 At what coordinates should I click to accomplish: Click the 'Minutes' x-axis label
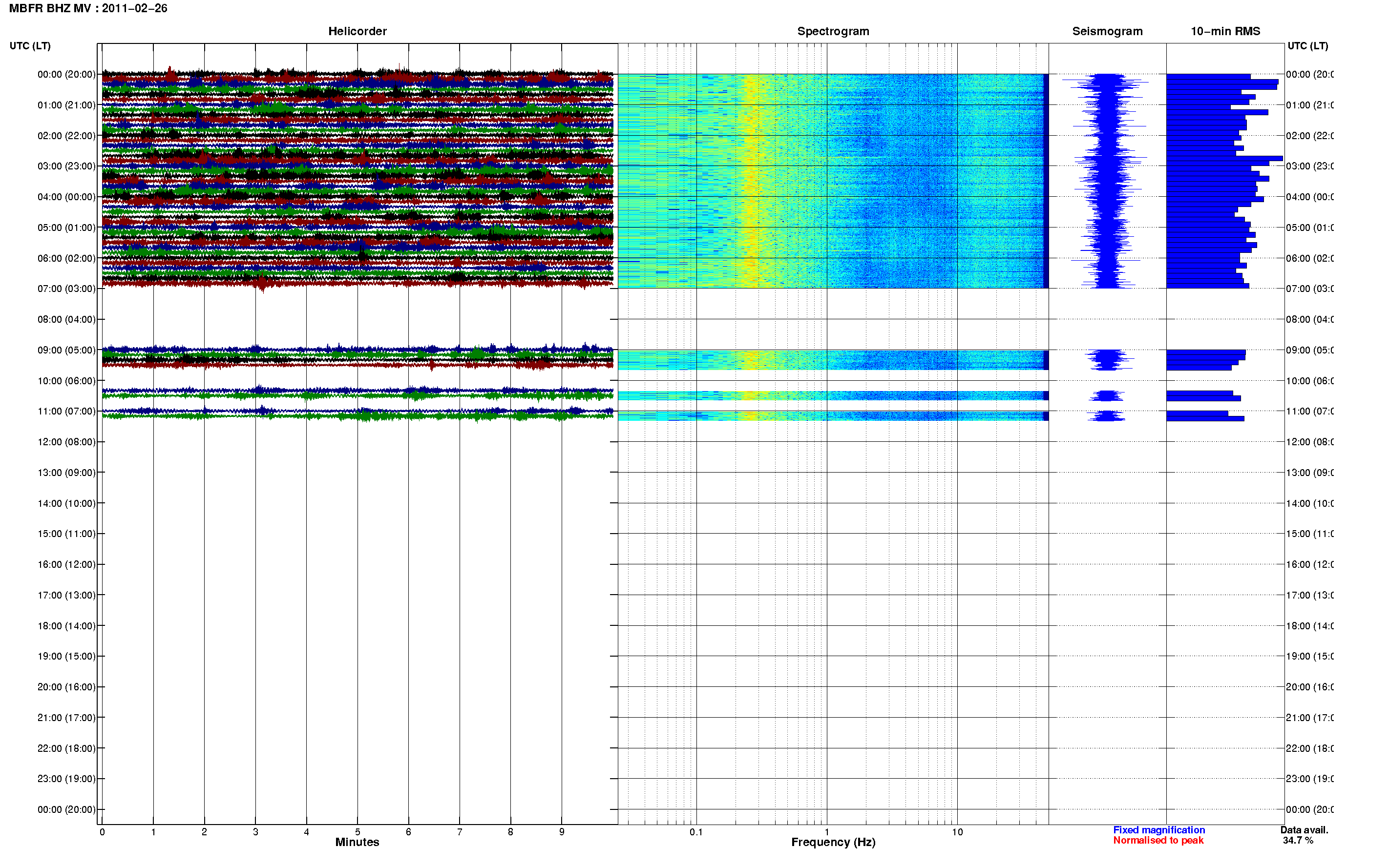[x=357, y=842]
